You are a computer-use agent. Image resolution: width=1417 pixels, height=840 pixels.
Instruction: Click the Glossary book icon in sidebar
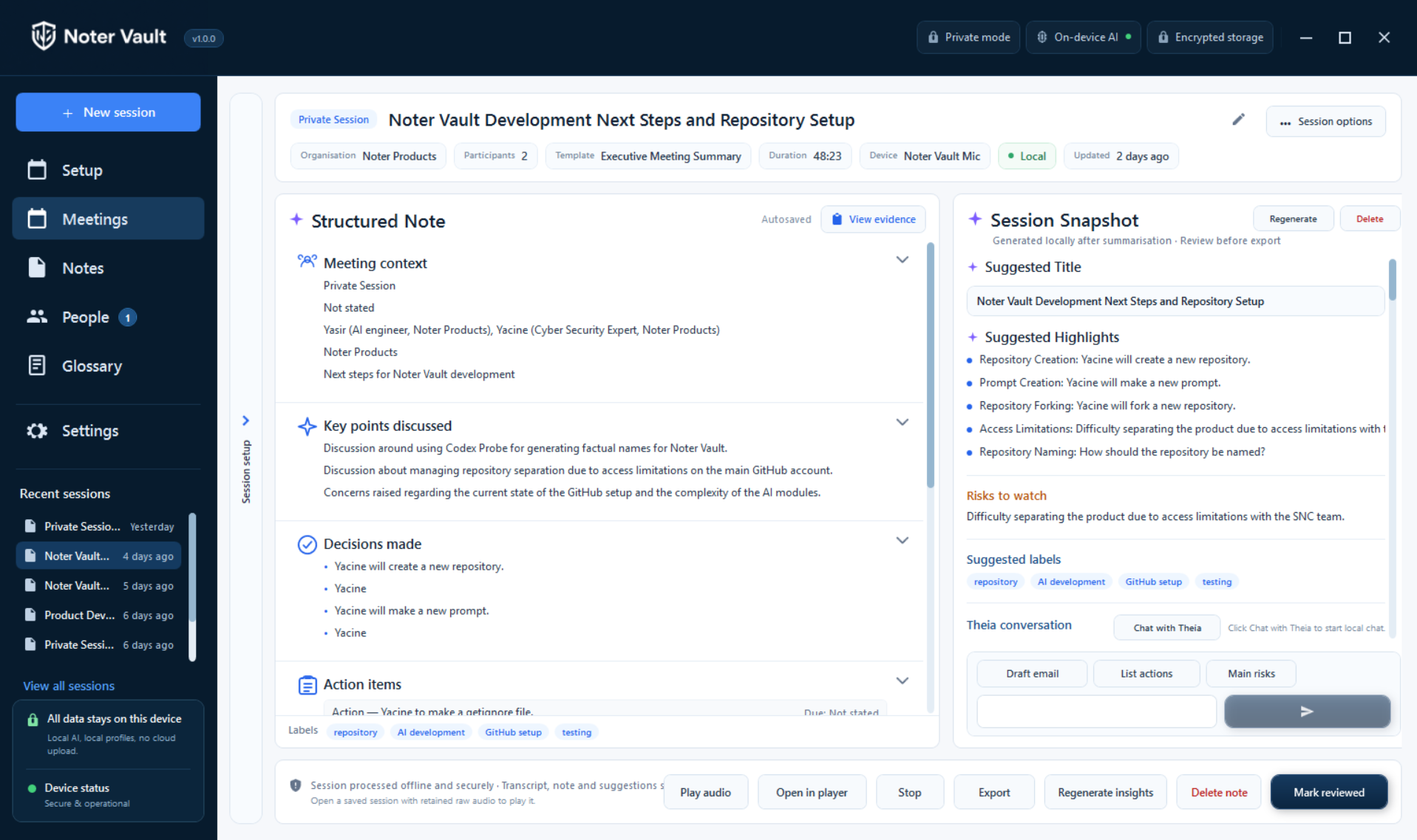(x=37, y=366)
